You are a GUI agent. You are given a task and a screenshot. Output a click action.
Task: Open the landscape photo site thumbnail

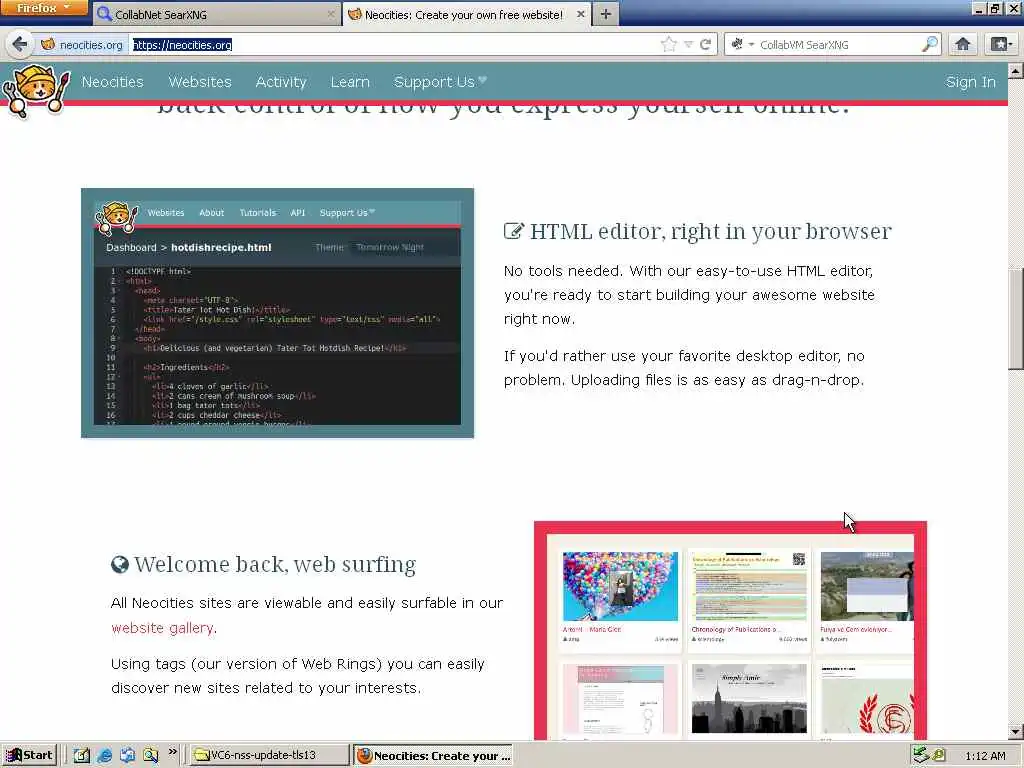pyautogui.click(x=867, y=586)
